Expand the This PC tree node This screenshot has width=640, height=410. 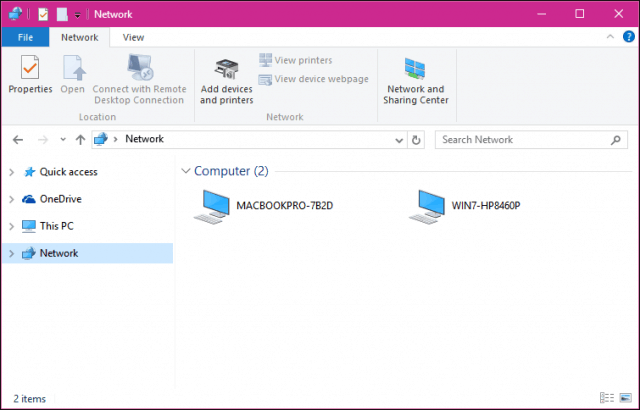pos(12,226)
